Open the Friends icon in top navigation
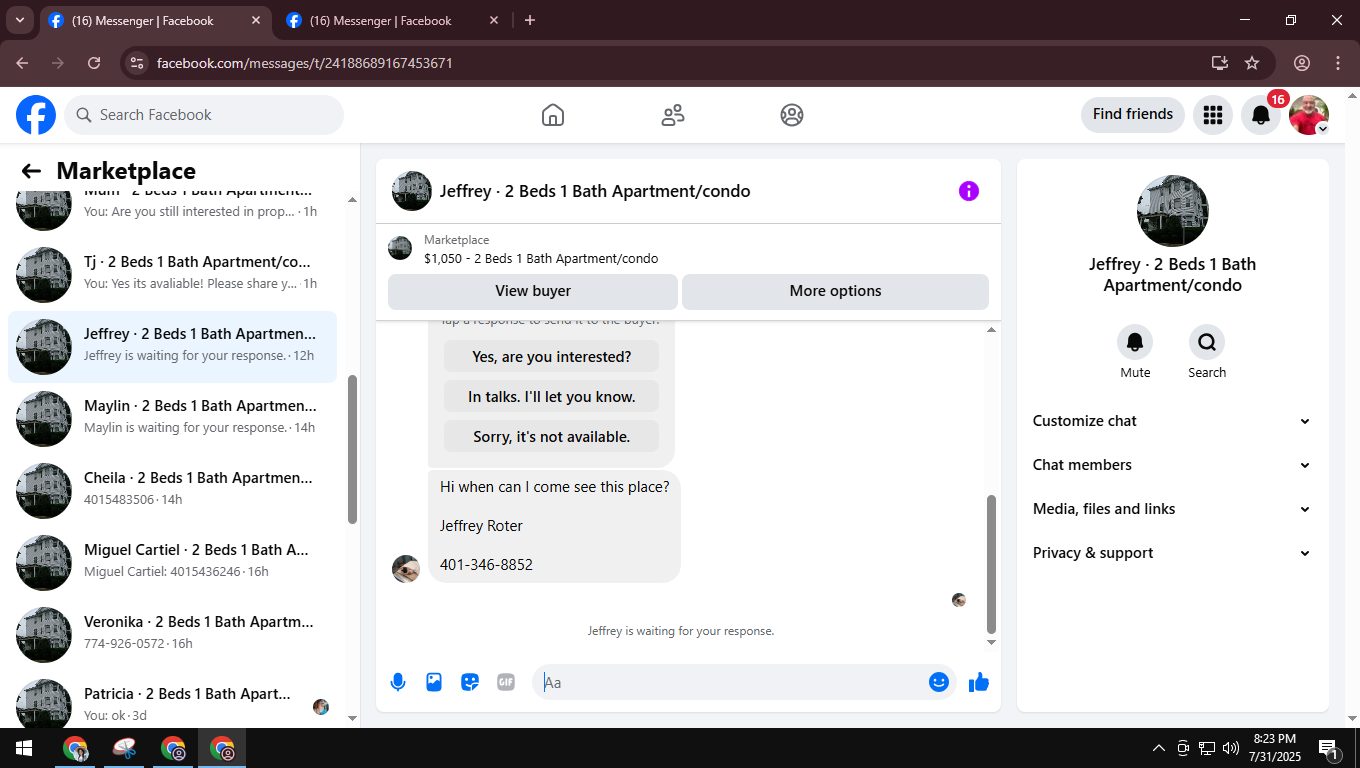The image size is (1360, 768). coord(673,115)
